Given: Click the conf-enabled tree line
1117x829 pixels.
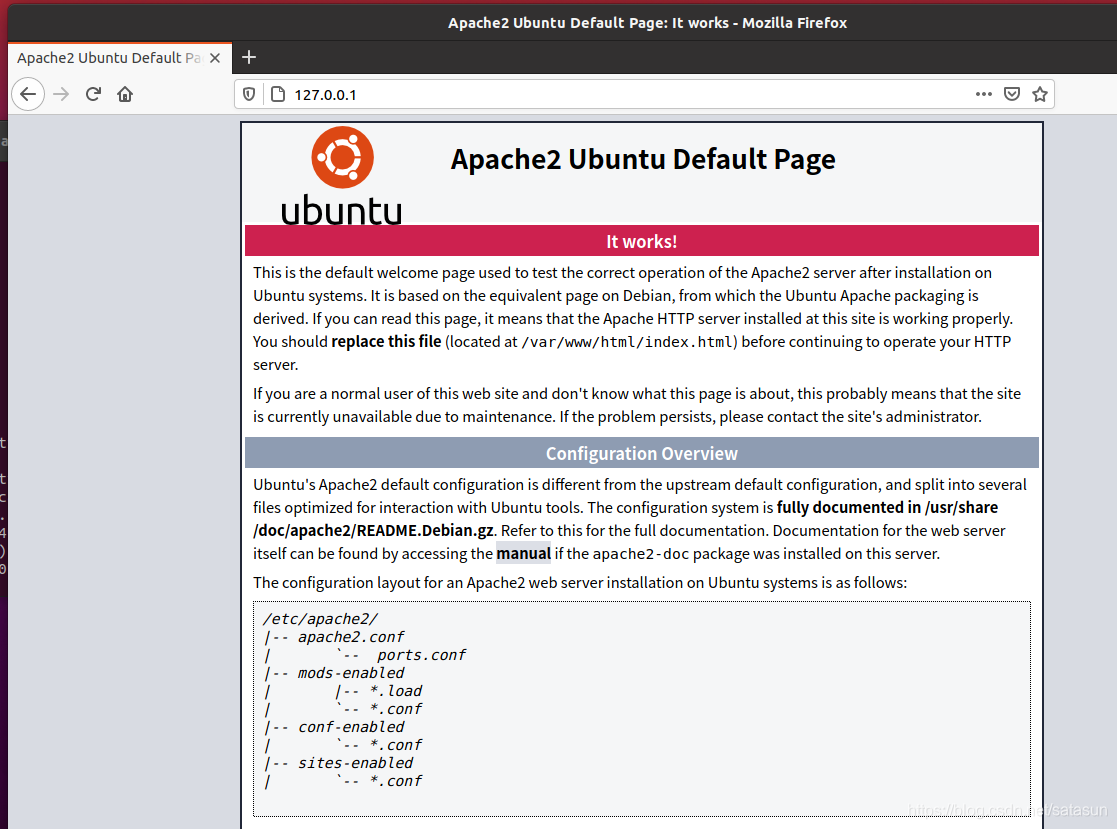Looking at the screenshot, I should [x=333, y=727].
